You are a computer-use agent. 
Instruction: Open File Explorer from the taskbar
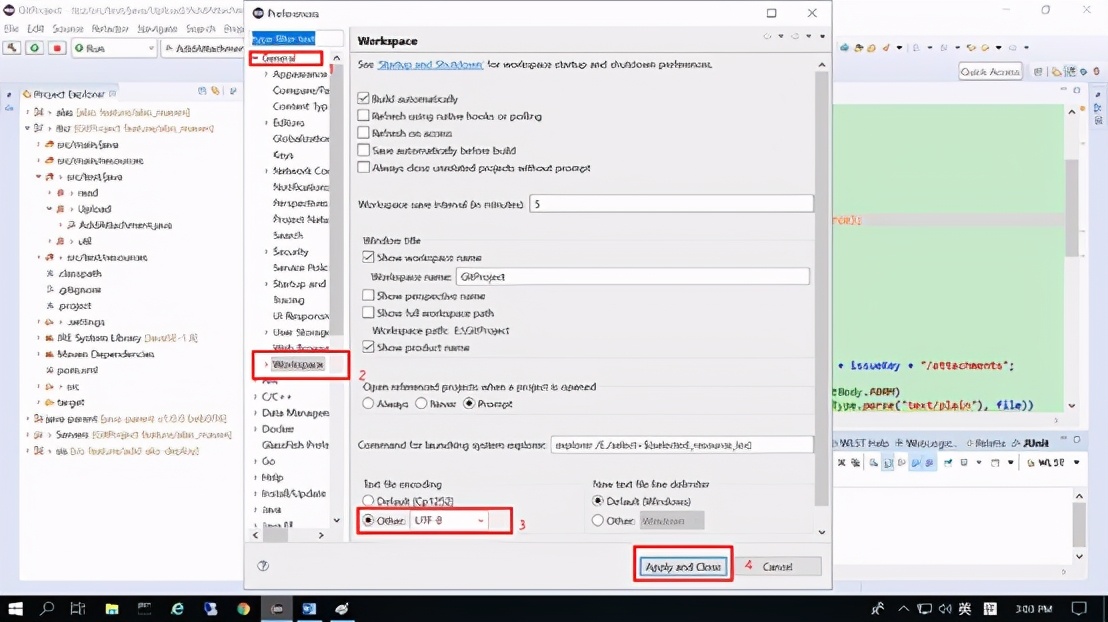coord(112,609)
